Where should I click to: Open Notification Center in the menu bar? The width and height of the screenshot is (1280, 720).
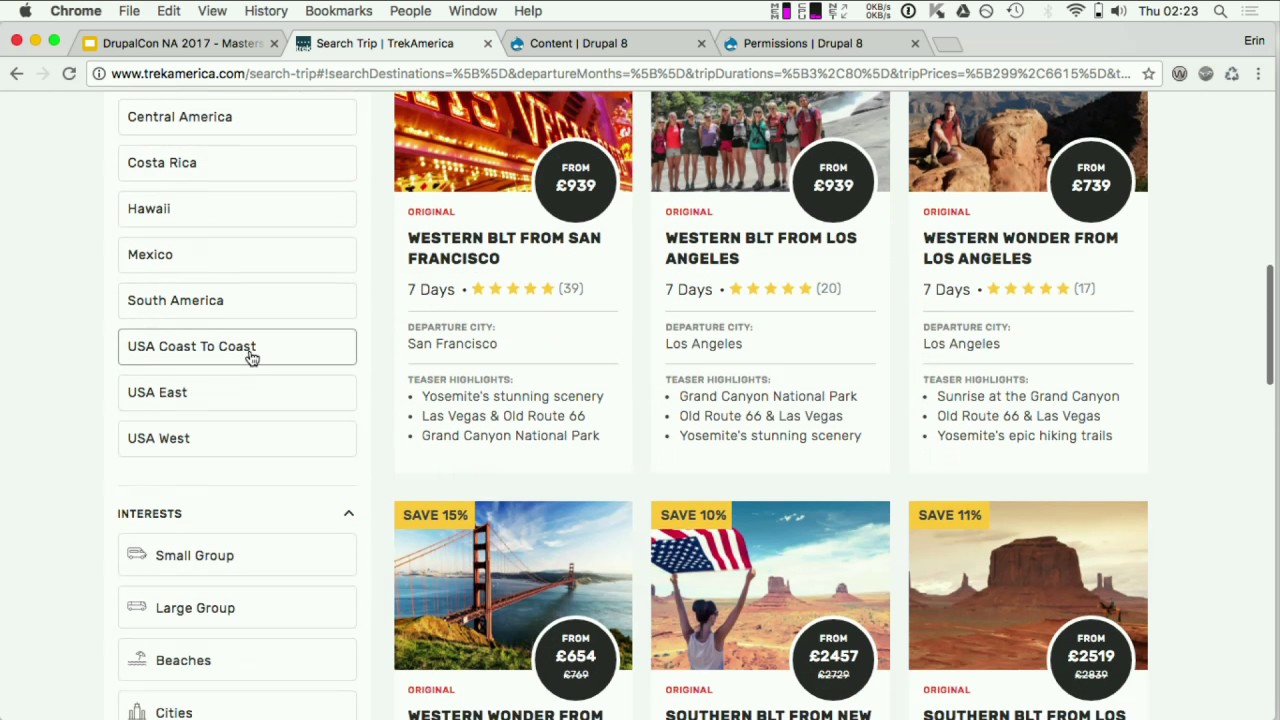pos(1250,11)
